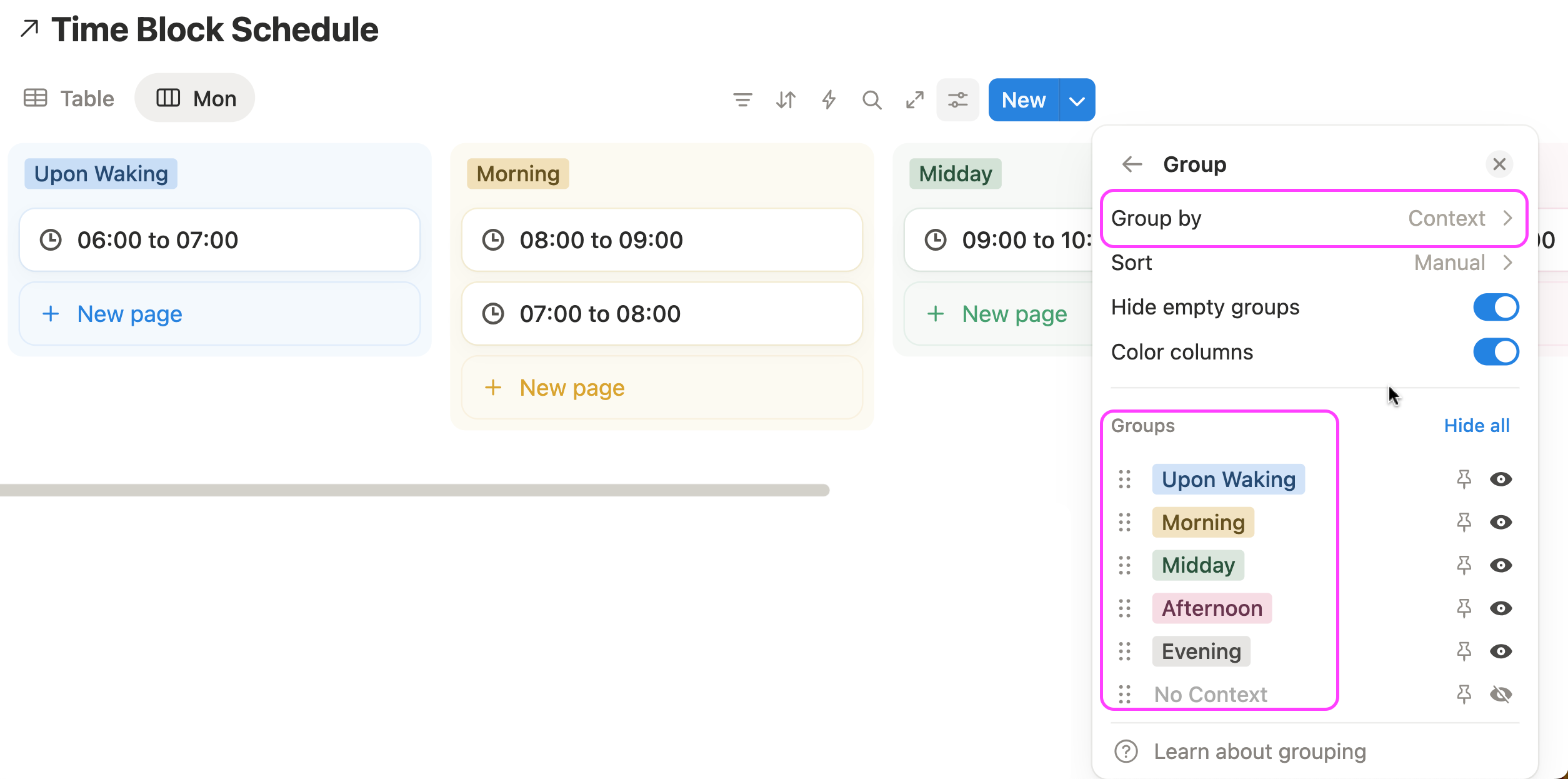
Task: Switch to the Table view tab
Action: point(69,98)
